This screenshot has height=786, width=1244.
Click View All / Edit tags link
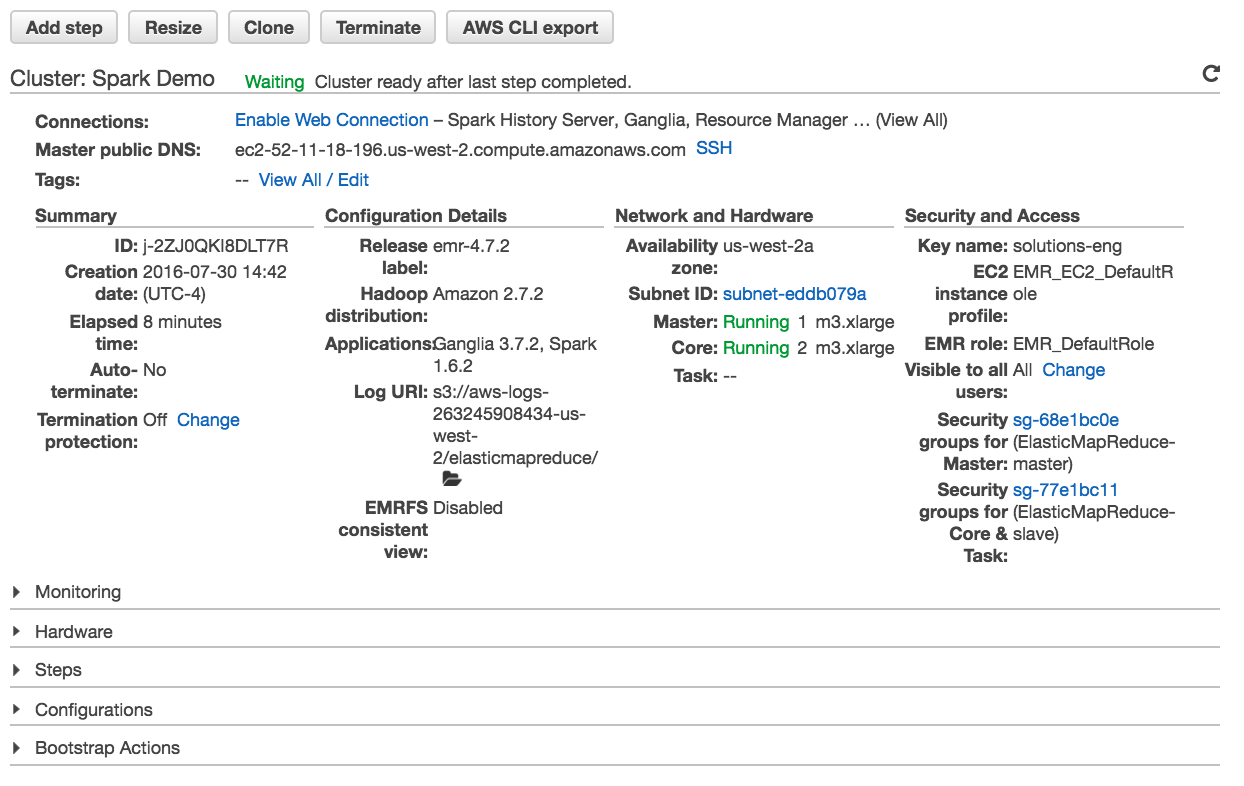coord(314,180)
